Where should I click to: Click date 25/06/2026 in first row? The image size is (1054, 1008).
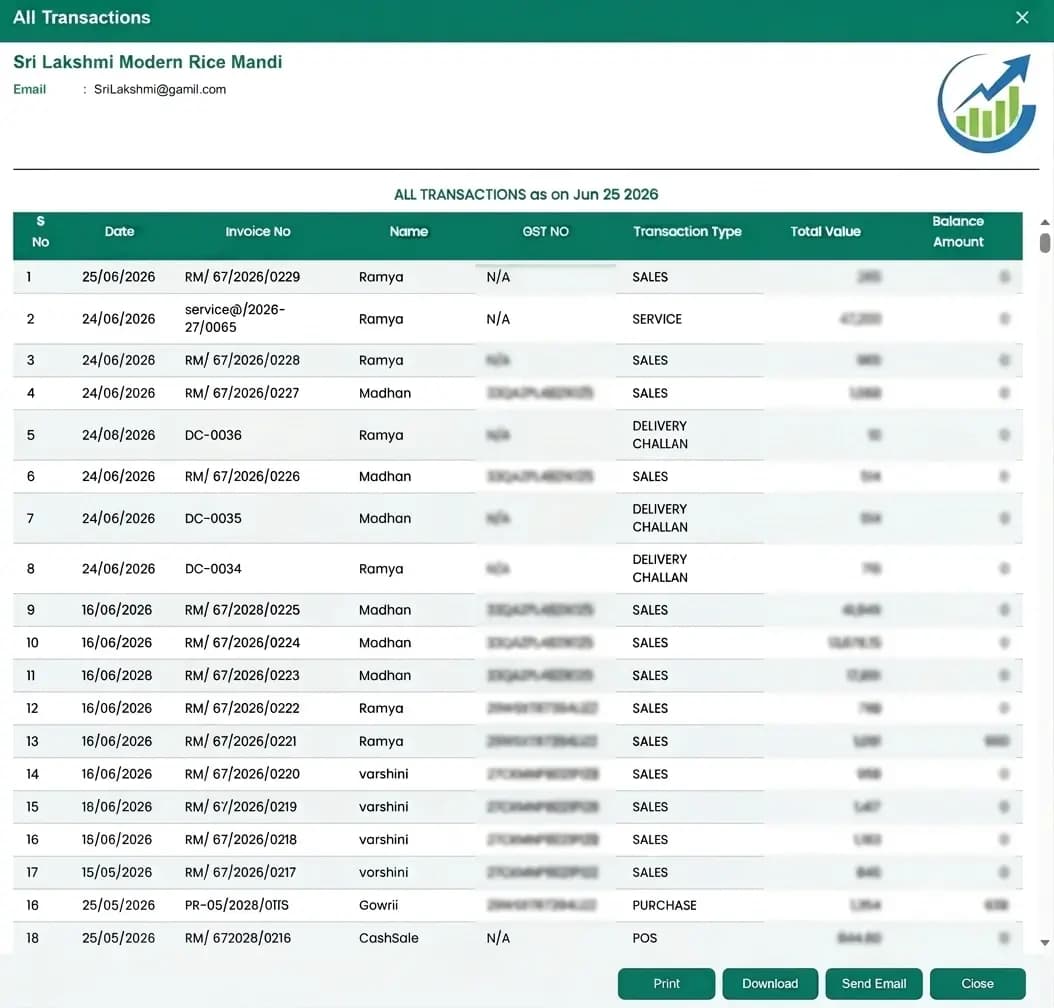tap(118, 277)
